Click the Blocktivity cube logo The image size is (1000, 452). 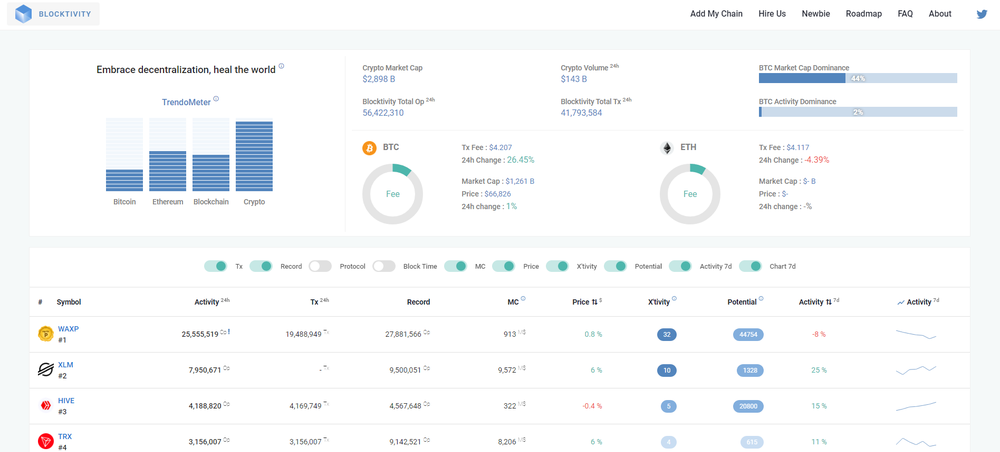(24, 13)
